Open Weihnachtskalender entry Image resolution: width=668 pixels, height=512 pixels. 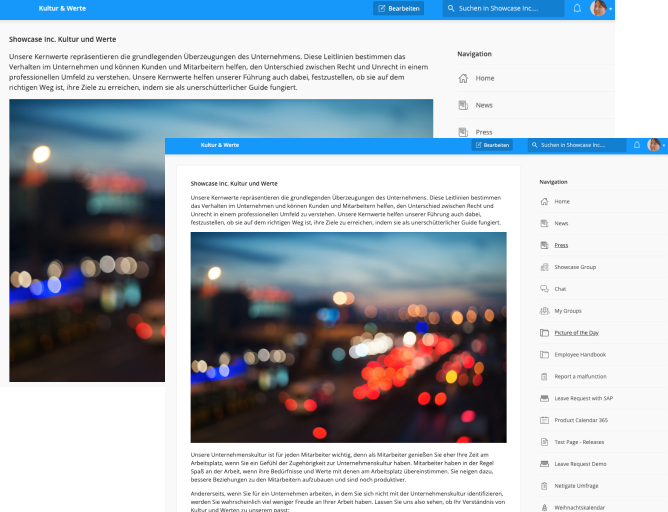[579, 507]
